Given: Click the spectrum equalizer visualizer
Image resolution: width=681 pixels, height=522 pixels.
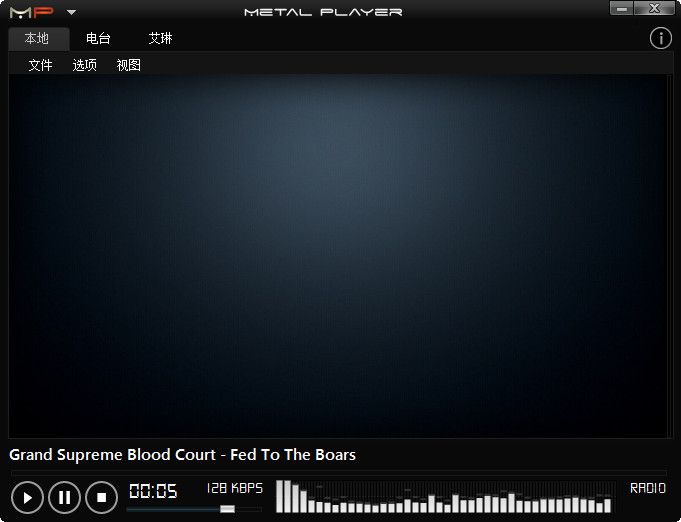Looking at the screenshot, I should pyautogui.click(x=443, y=497).
